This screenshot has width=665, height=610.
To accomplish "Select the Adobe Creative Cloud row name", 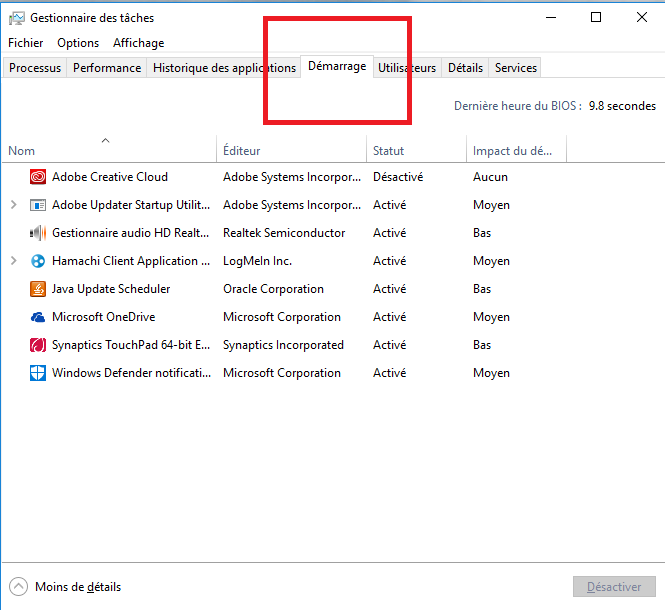I will (110, 177).
